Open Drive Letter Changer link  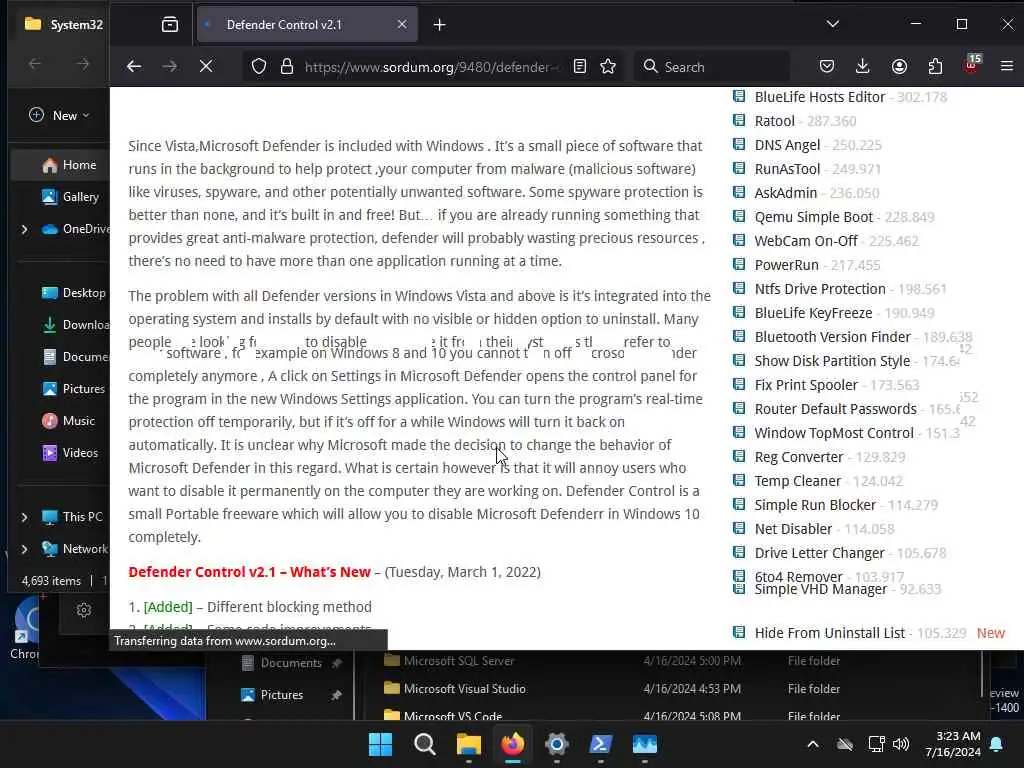(820, 553)
